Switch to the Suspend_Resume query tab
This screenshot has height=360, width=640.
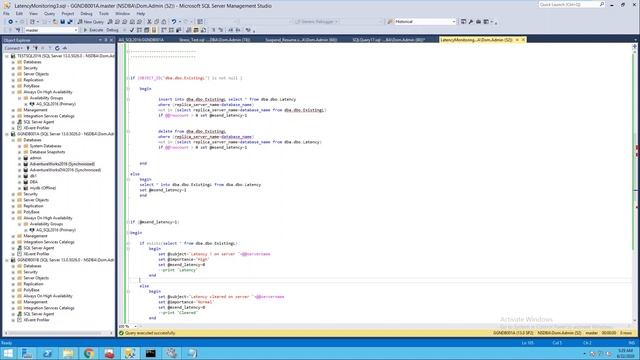(301, 40)
